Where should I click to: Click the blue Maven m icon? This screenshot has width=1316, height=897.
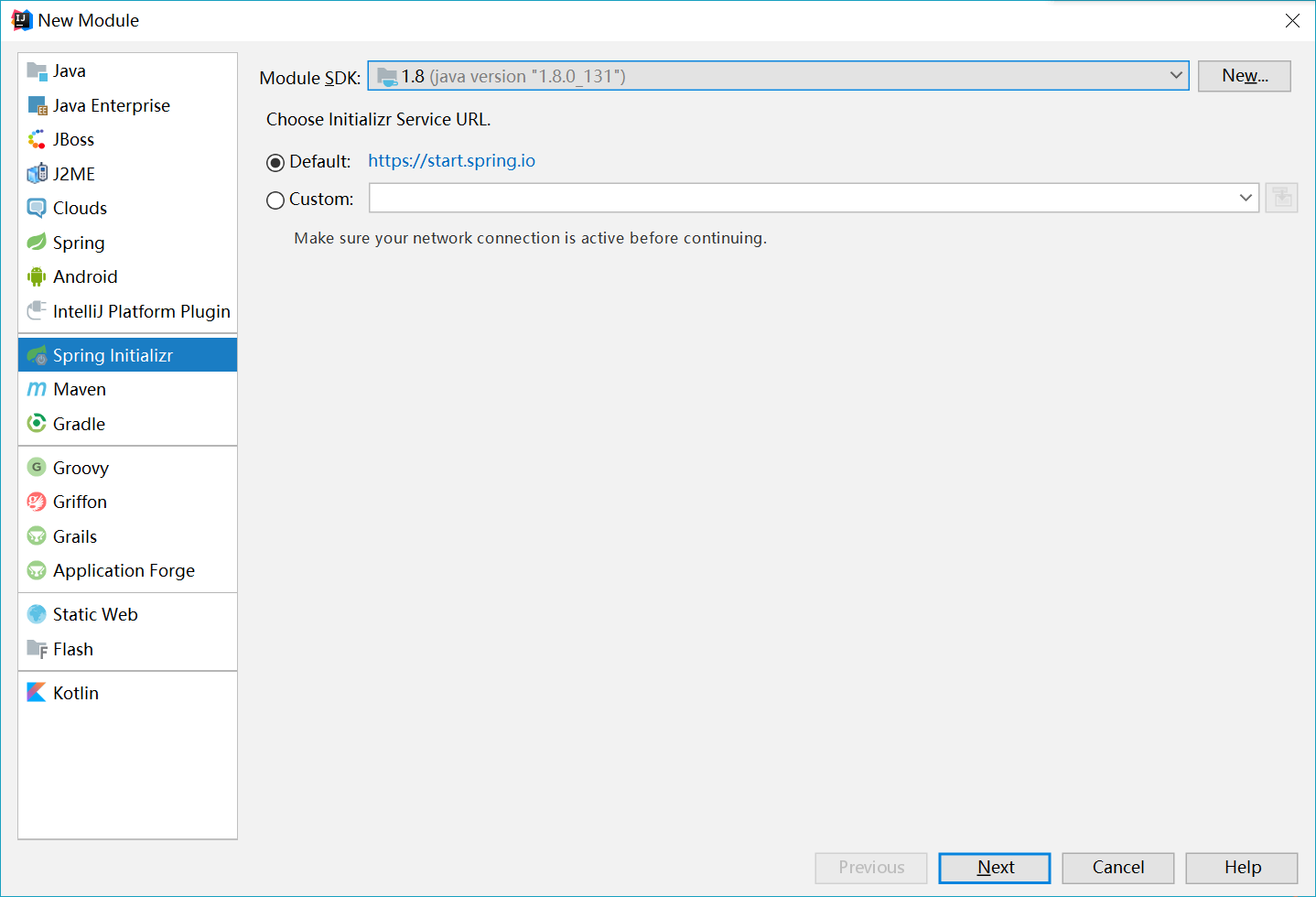37,389
